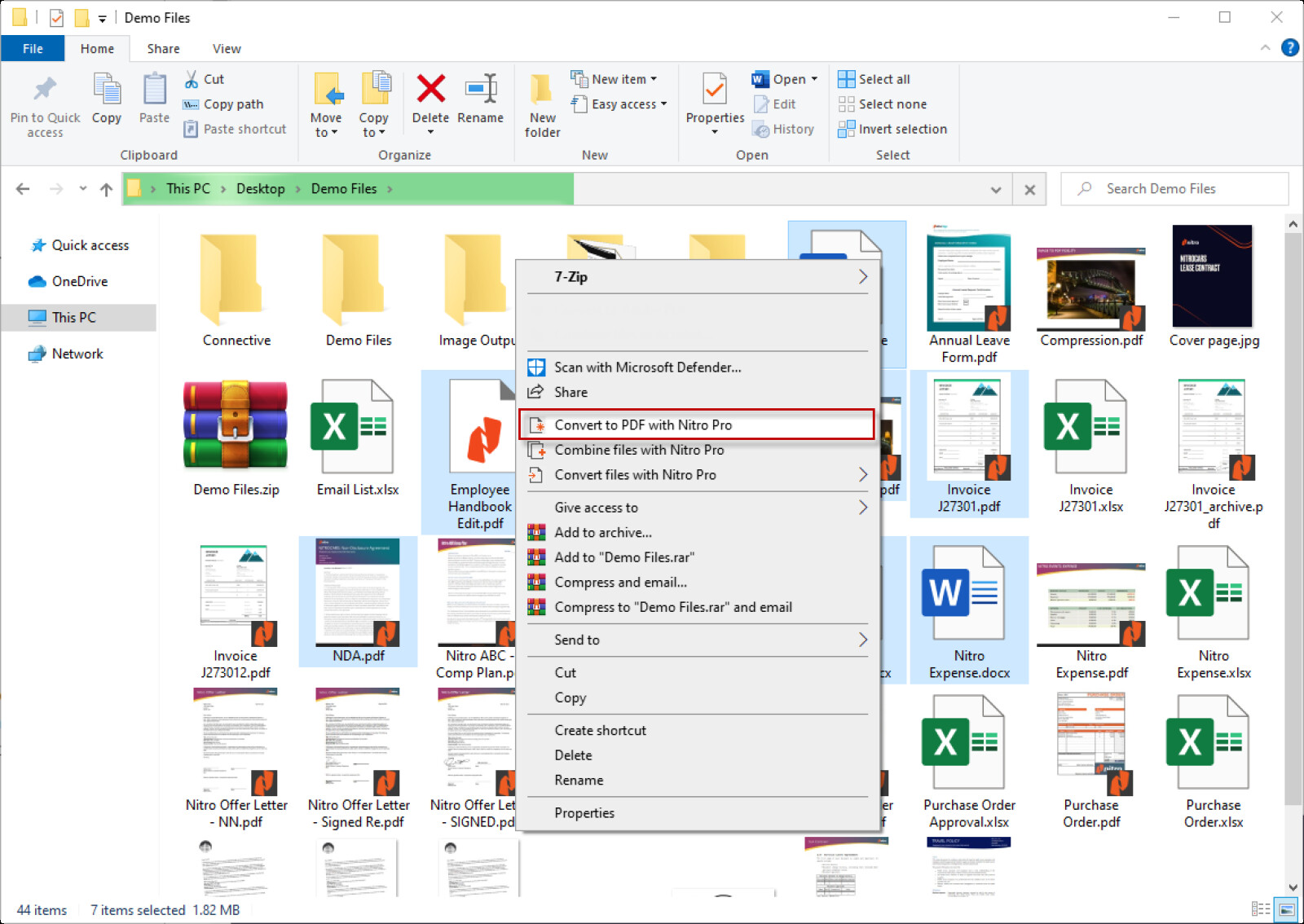
Task: Expand the 7-Zip submenu
Action: 698,276
